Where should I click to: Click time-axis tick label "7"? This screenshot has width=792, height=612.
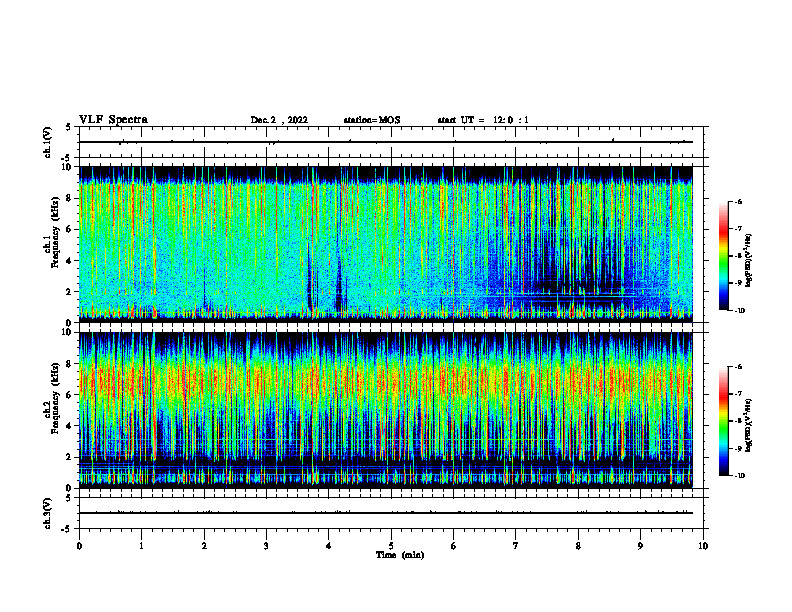(x=516, y=546)
